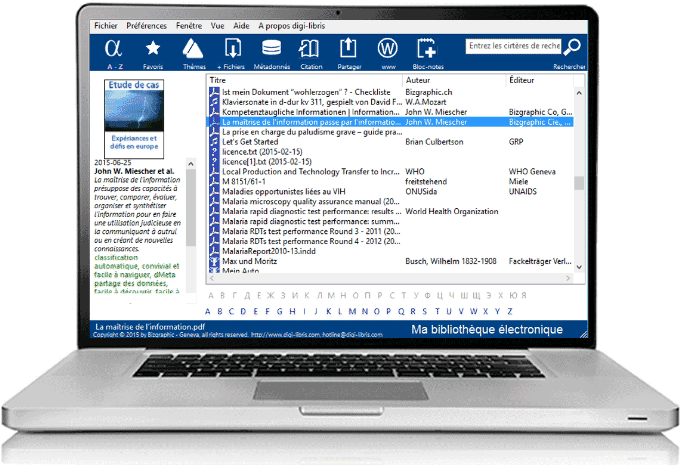Screen dimensions: 680x465
Task: Filter by Latin letter K
Action: 329,311
